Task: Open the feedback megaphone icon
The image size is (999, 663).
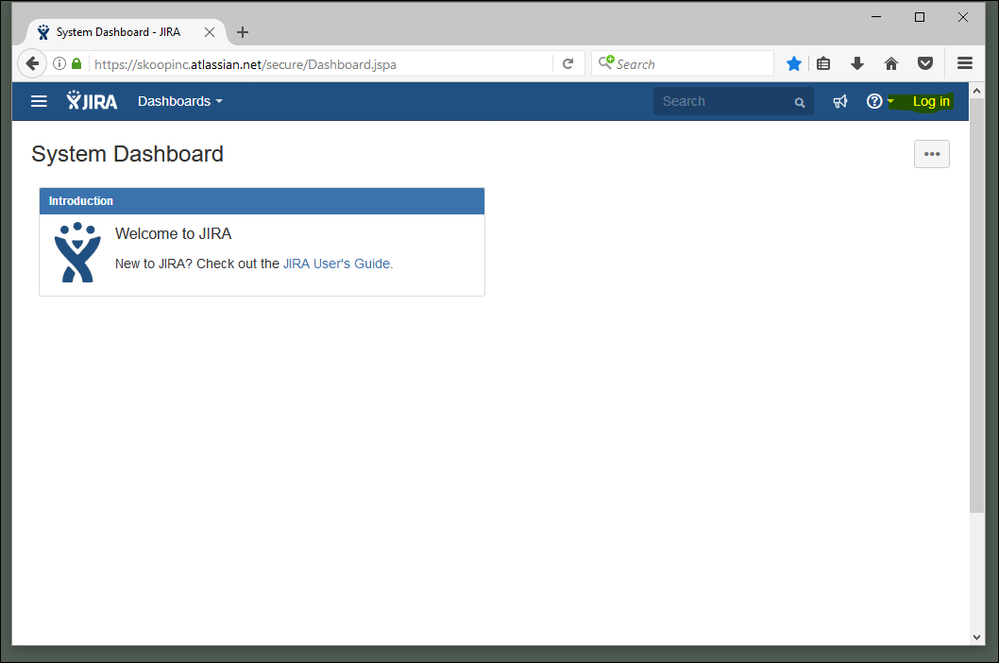Action: (x=840, y=101)
